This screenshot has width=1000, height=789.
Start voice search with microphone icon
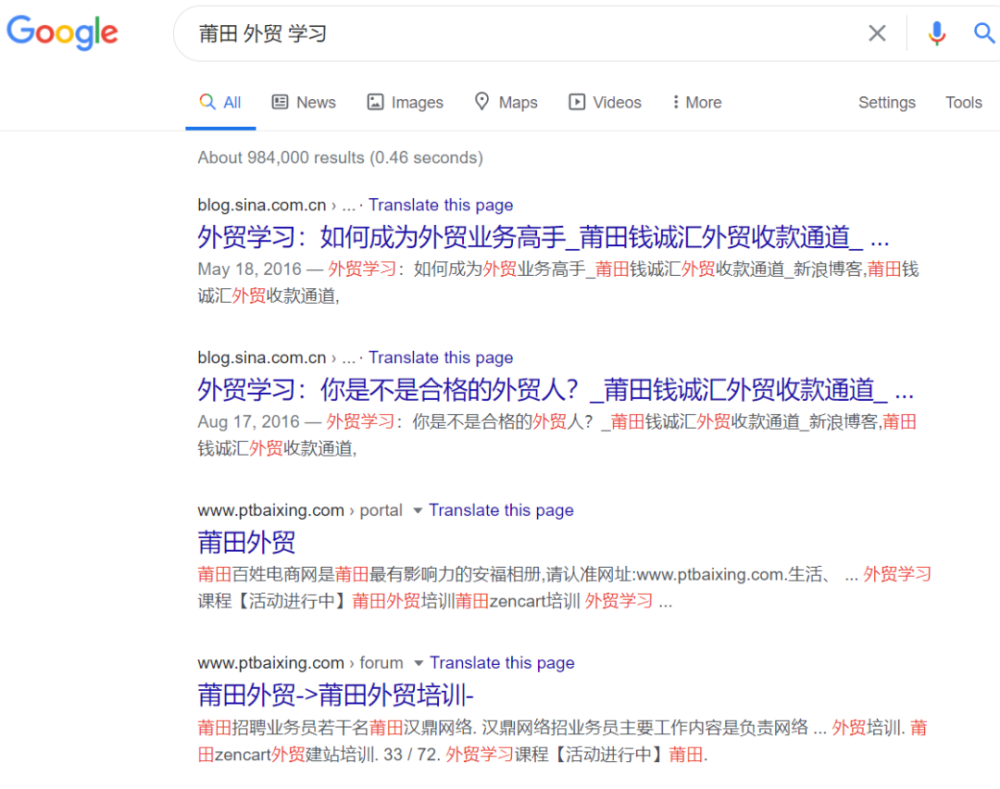pyautogui.click(x=936, y=33)
